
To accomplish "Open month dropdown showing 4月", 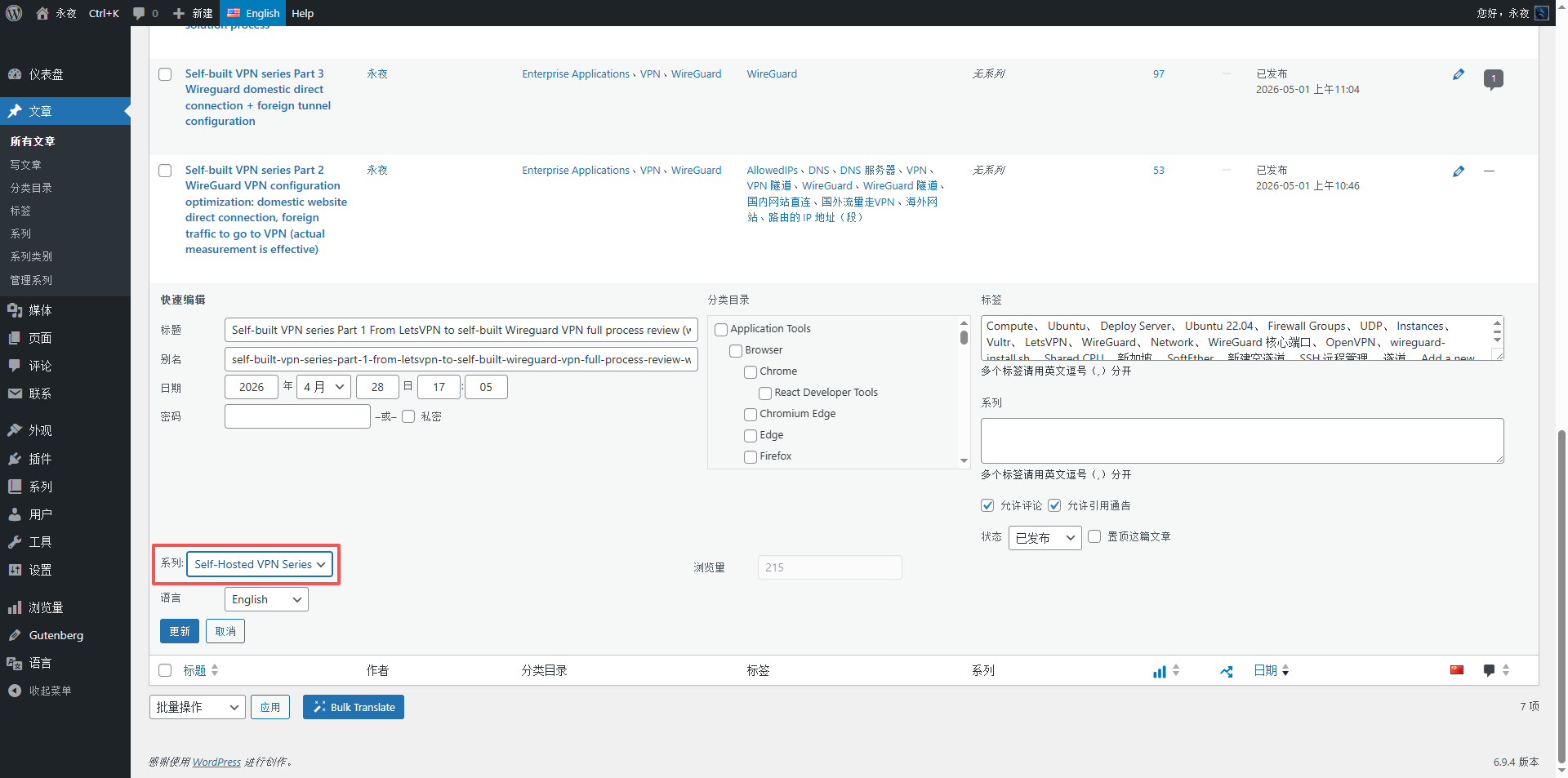I will (324, 387).
